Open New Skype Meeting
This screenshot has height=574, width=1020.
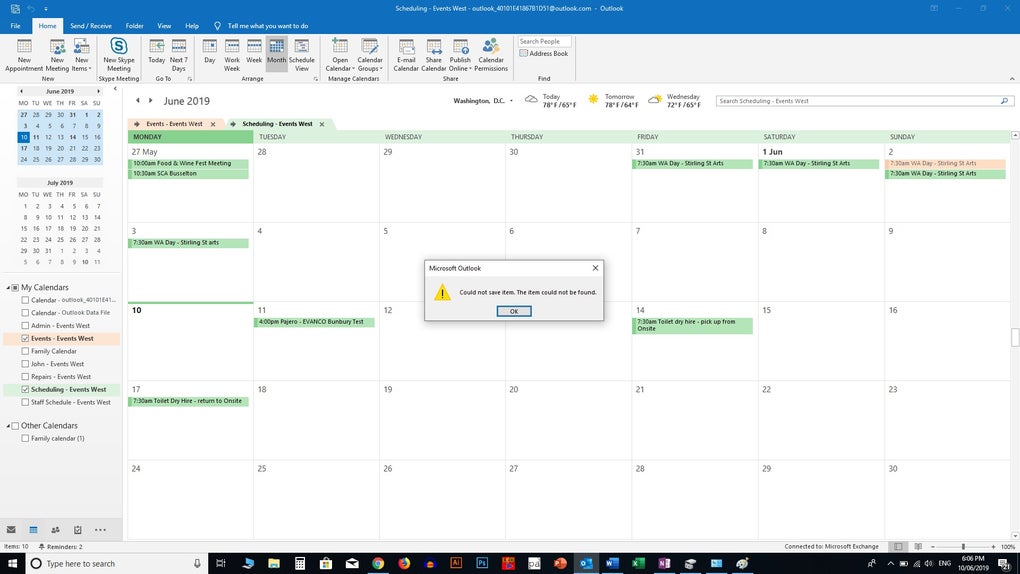click(119, 48)
